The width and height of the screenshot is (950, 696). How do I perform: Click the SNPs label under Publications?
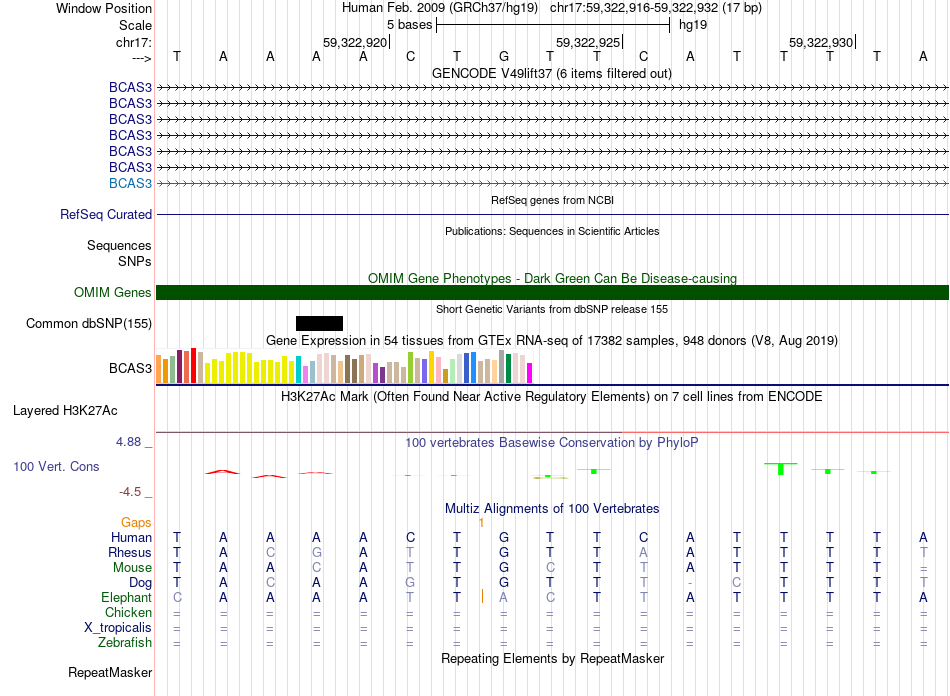pos(135,261)
